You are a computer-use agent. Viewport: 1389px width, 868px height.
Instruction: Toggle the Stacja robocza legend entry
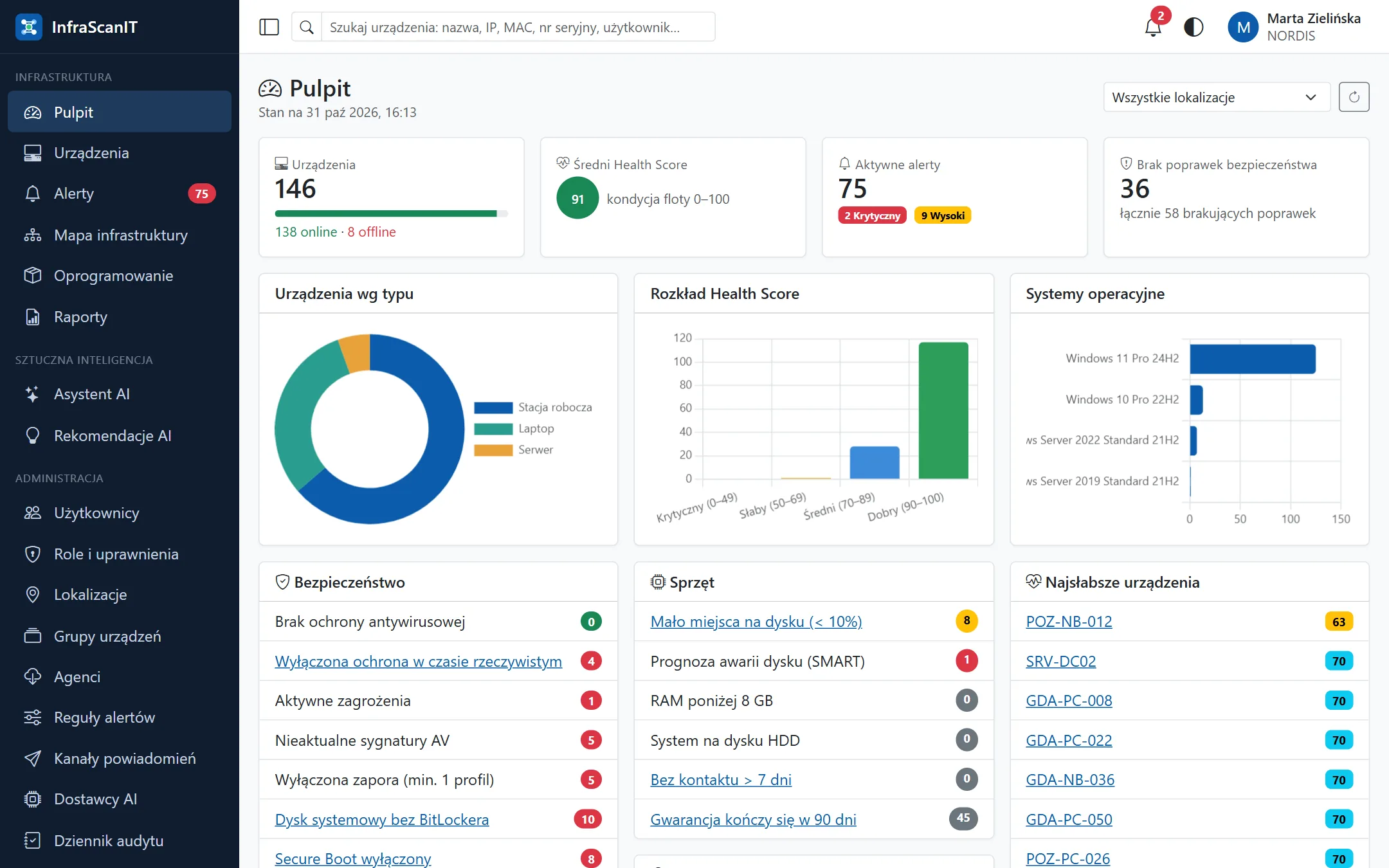click(533, 407)
